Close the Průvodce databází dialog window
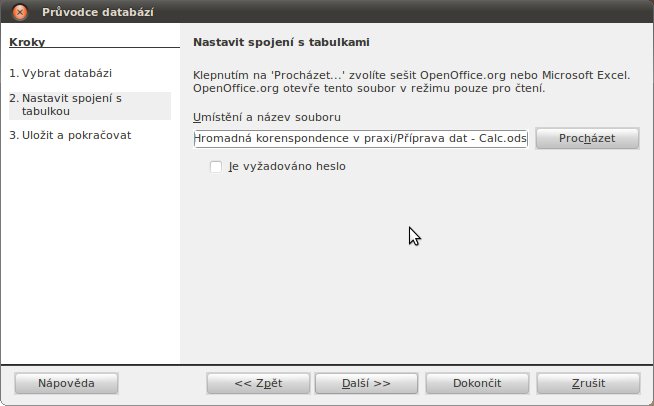Image resolution: width=654 pixels, height=406 pixels. (x=20, y=12)
